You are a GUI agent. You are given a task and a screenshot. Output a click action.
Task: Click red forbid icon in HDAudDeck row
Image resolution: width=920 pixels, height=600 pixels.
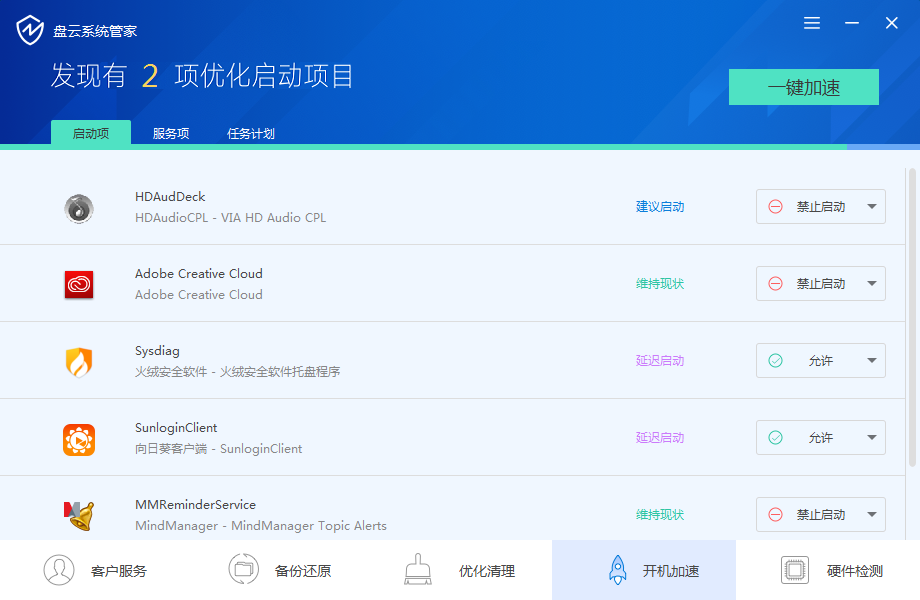(x=775, y=206)
